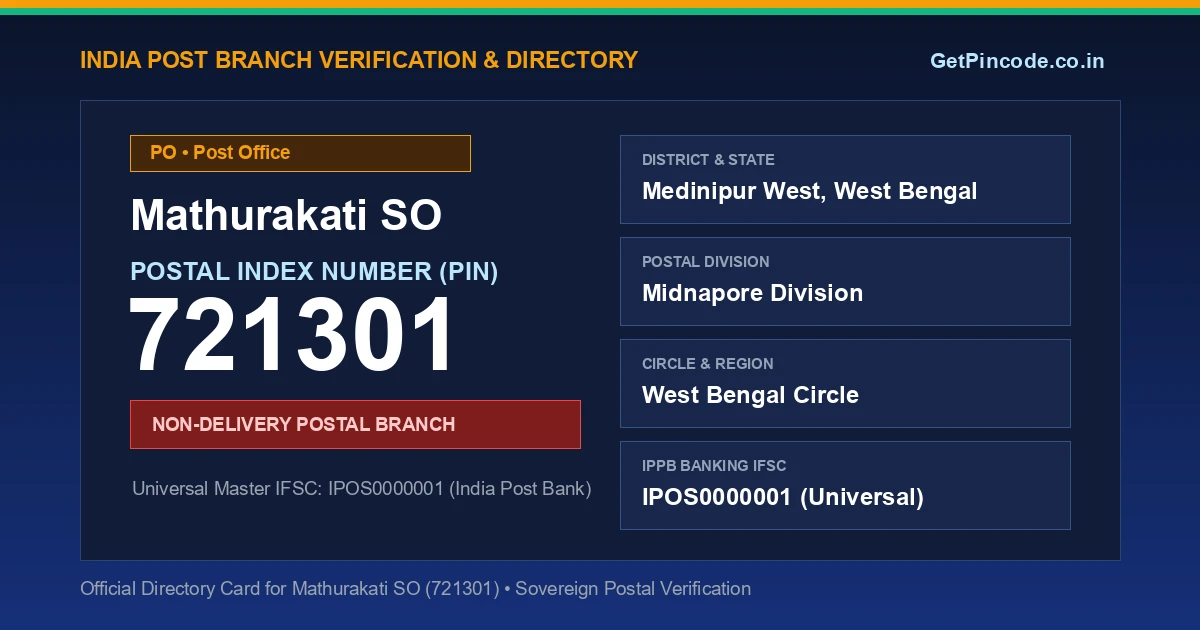Click the Postal Index Number (PIN) label
The width and height of the screenshot is (1200, 630).
(x=314, y=271)
